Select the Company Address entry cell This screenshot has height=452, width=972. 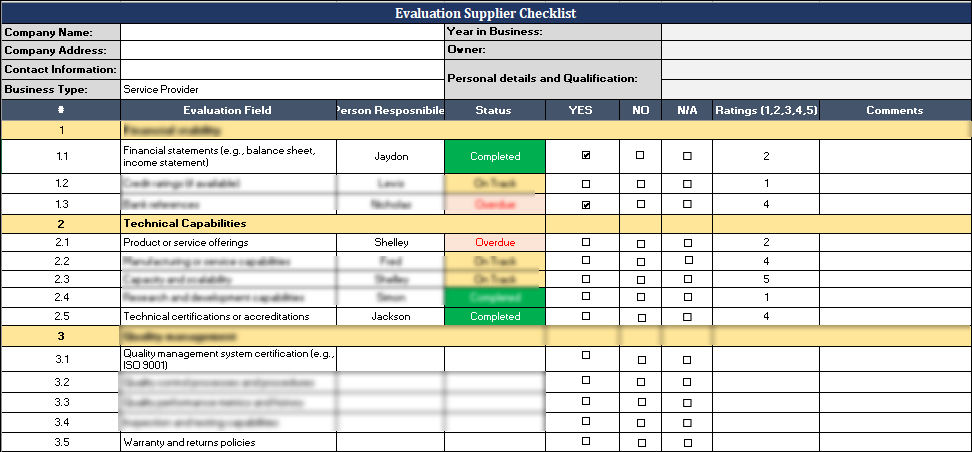[x=282, y=50]
